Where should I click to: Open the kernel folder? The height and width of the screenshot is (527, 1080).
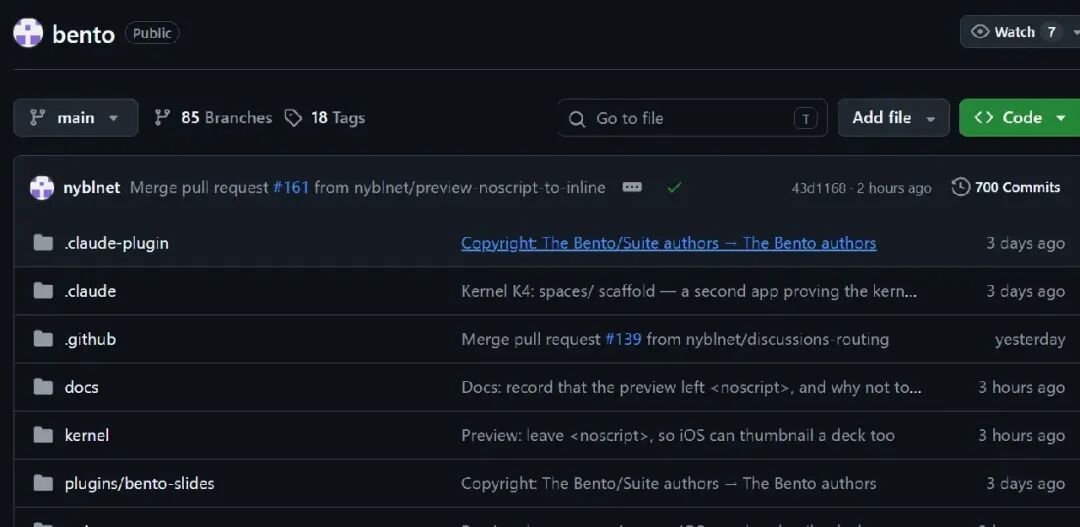coord(87,435)
